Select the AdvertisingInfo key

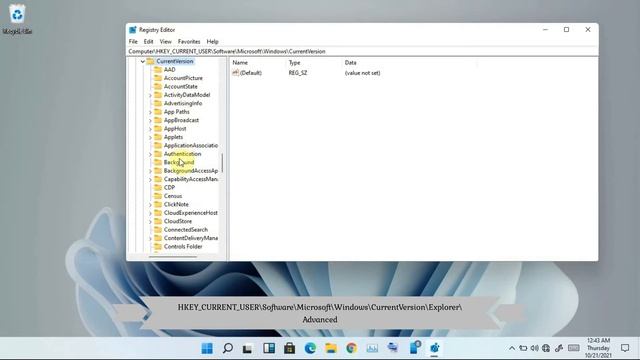pyautogui.click(x=183, y=103)
